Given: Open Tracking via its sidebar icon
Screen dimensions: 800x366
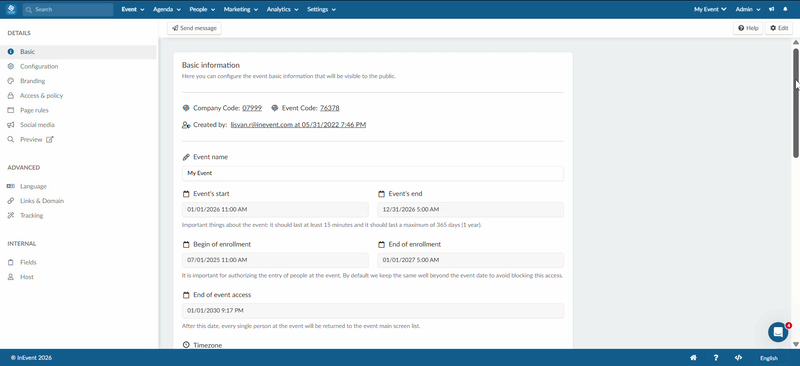Looking at the screenshot, I should tap(10, 215).
